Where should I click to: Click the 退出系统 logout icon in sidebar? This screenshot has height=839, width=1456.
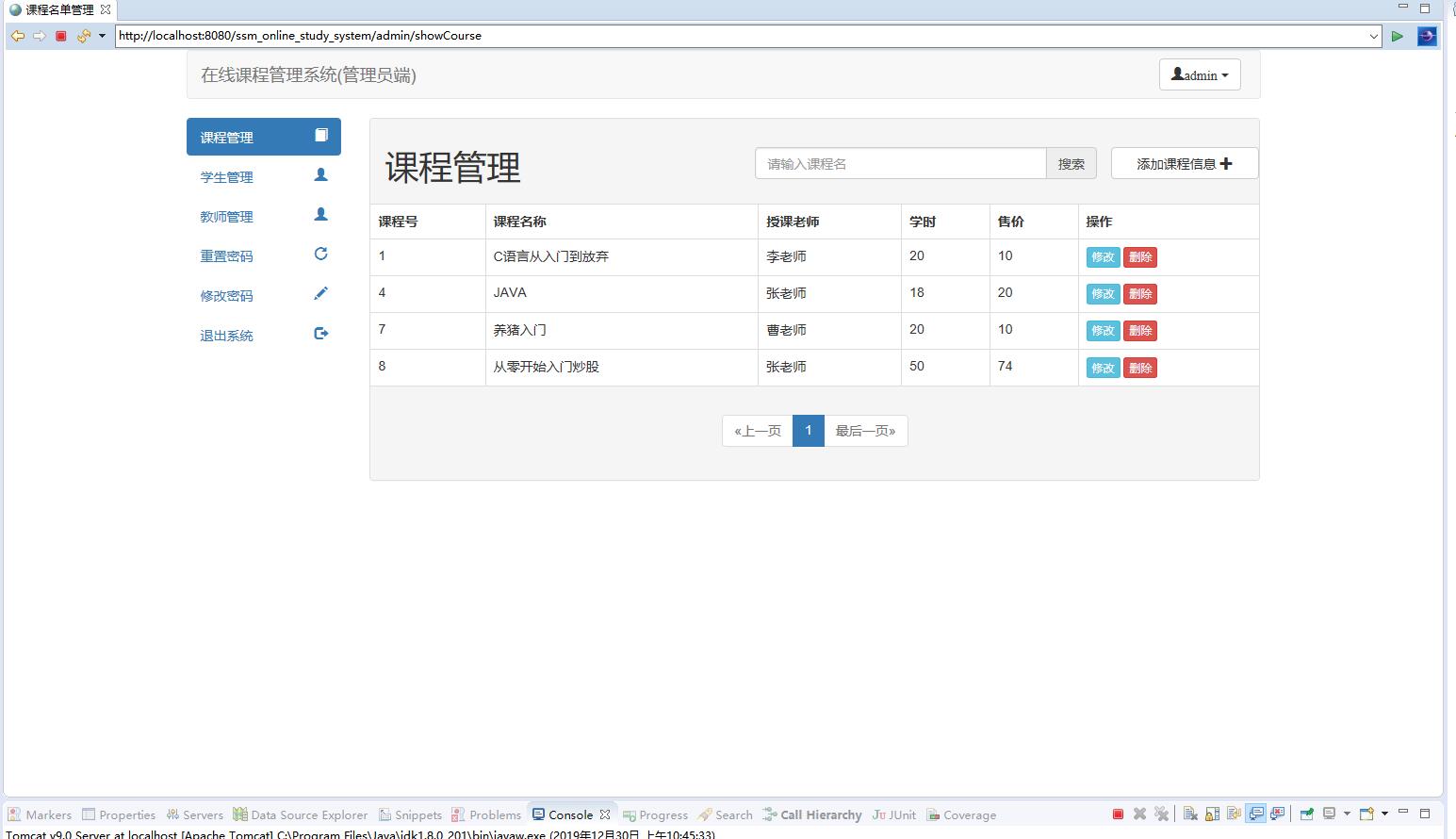(320, 333)
